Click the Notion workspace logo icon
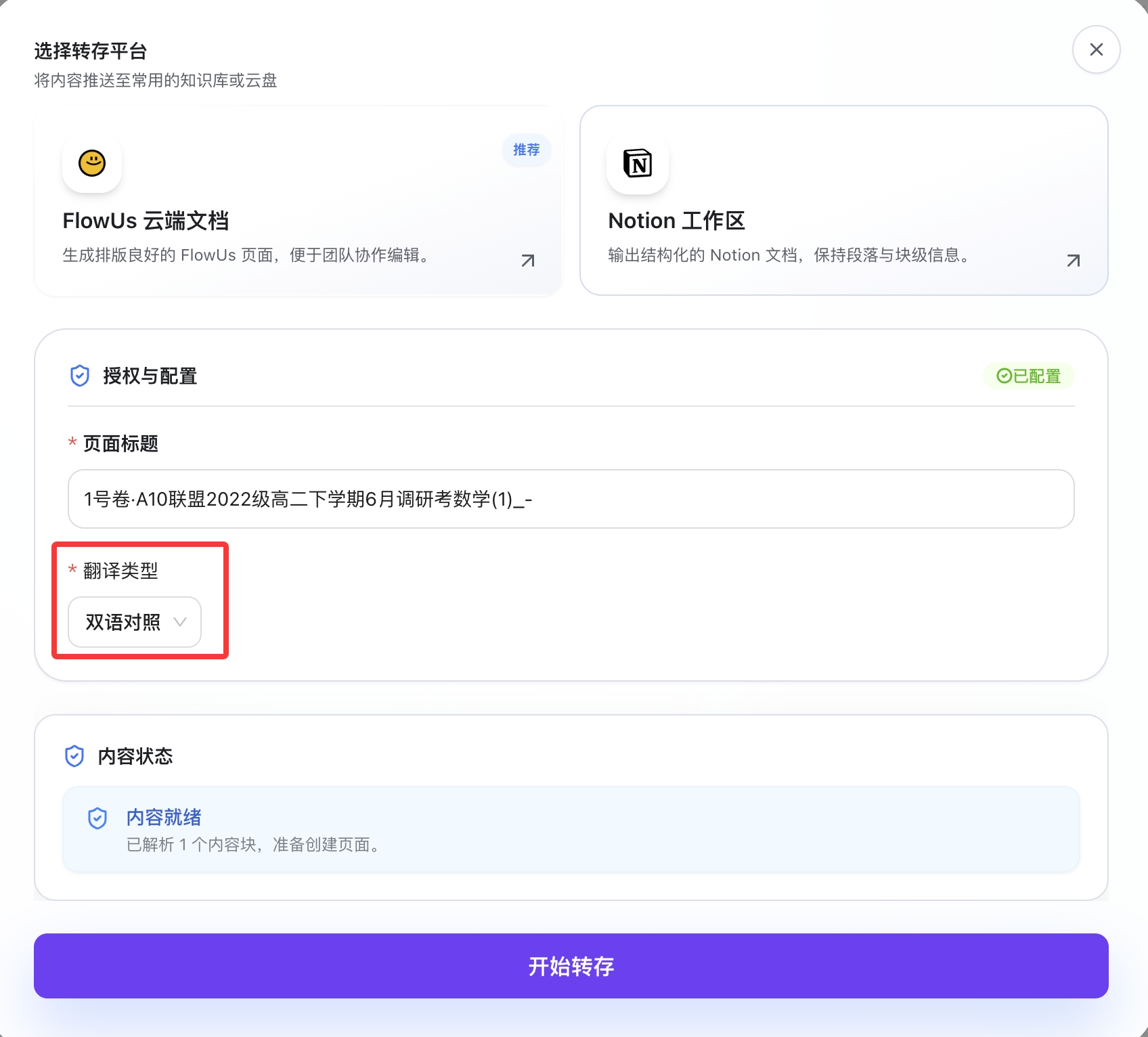This screenshot has height=1037, width=1148. pos(637,164)
